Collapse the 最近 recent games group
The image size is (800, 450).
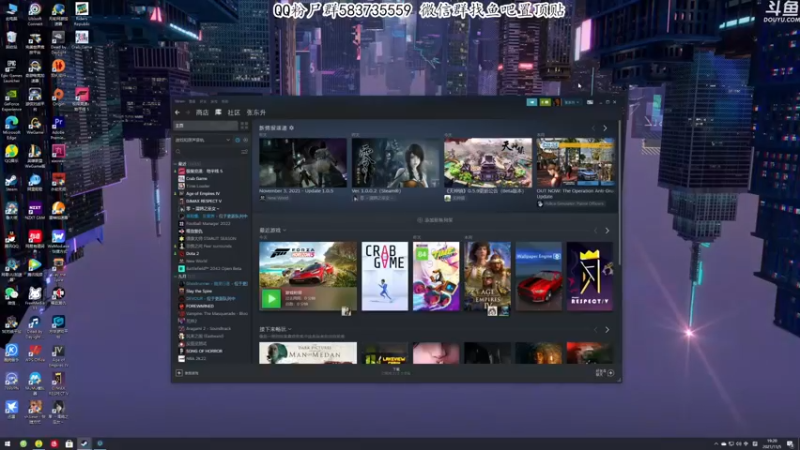pos(176,164)
